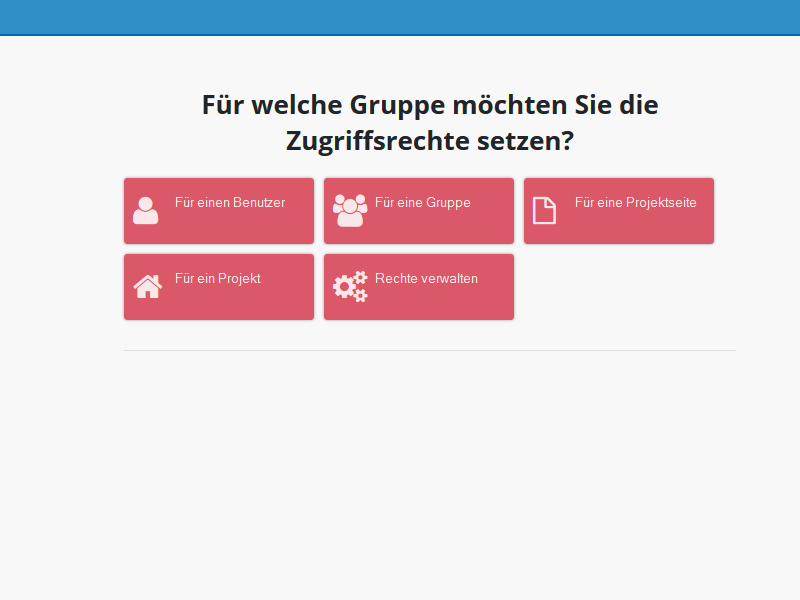Select the 'Für eine Projektseite' text label
The height and width of the screenshot is (600, 800).
tap(635, 203)
